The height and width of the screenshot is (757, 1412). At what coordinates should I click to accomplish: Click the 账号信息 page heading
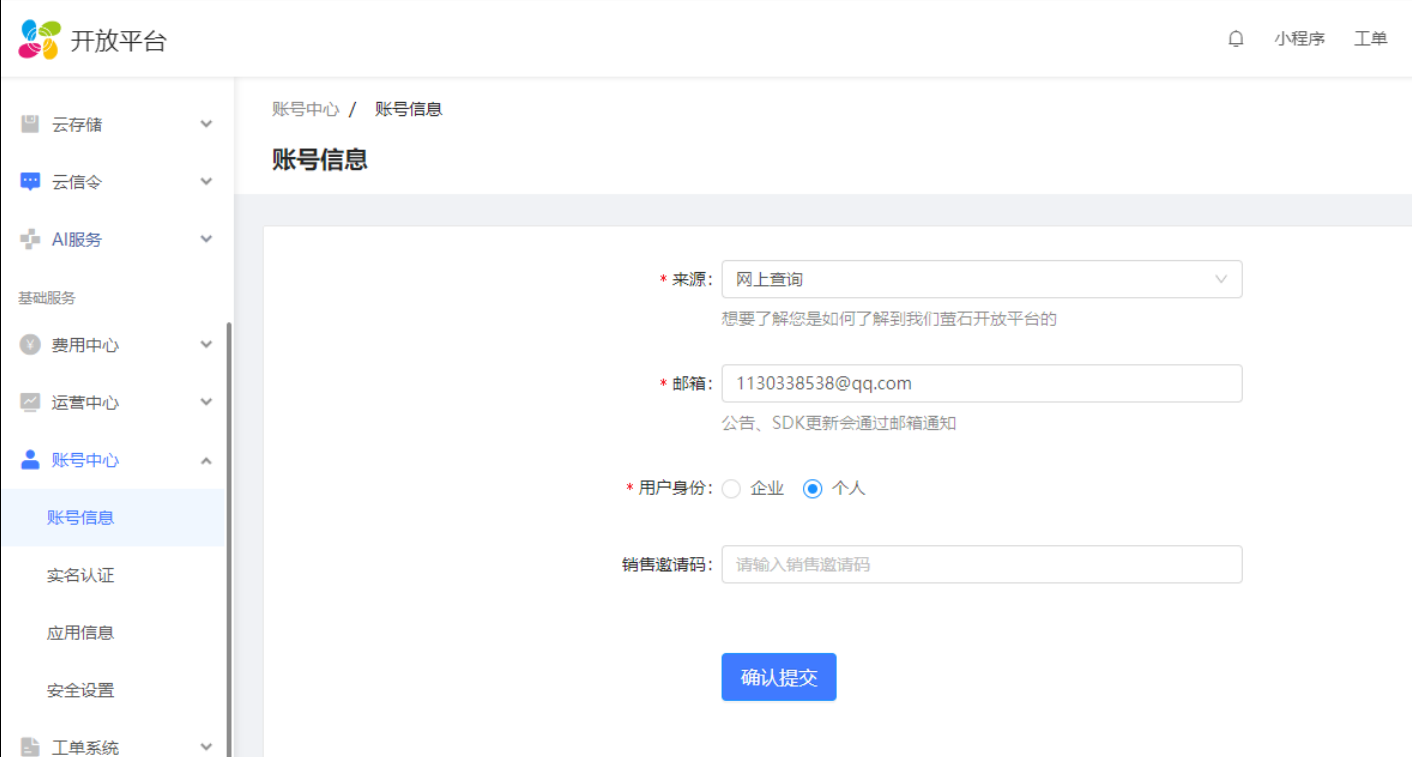click(x=320, y=159)
